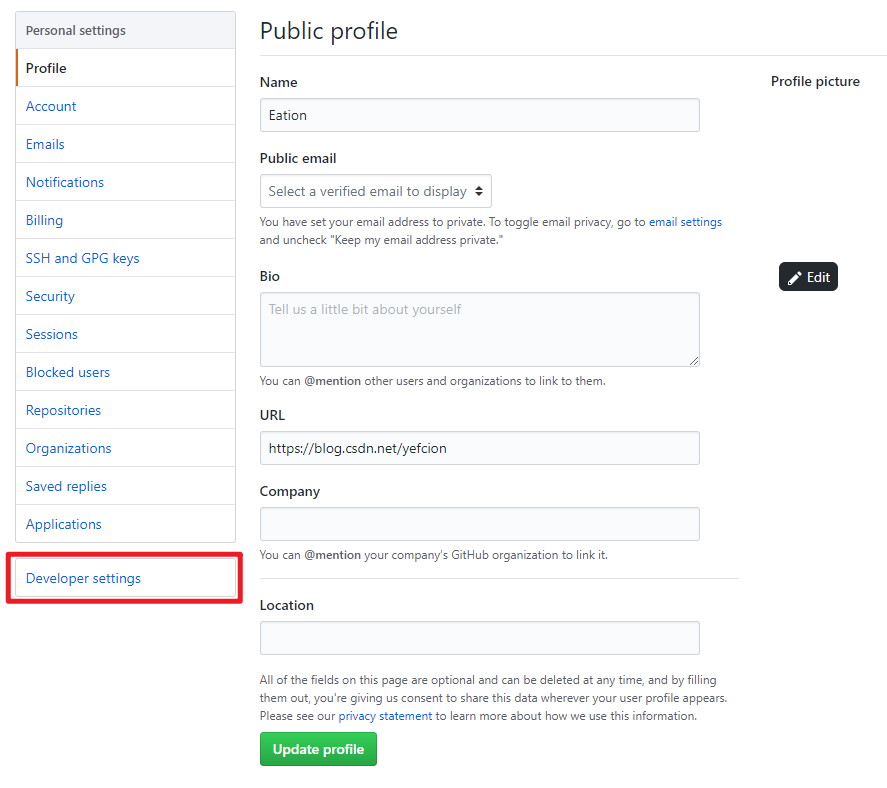
Task: Click the Update profile button
Action: [318, 749]
